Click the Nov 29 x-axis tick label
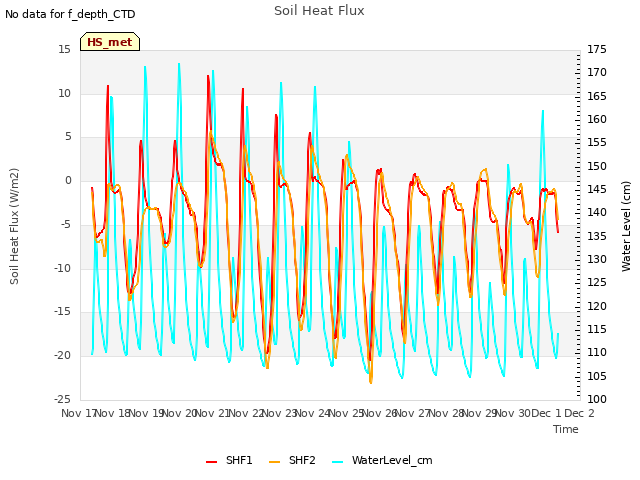Image resolution: width=640 pixels, height=480 pixels. tap(479, 413)
